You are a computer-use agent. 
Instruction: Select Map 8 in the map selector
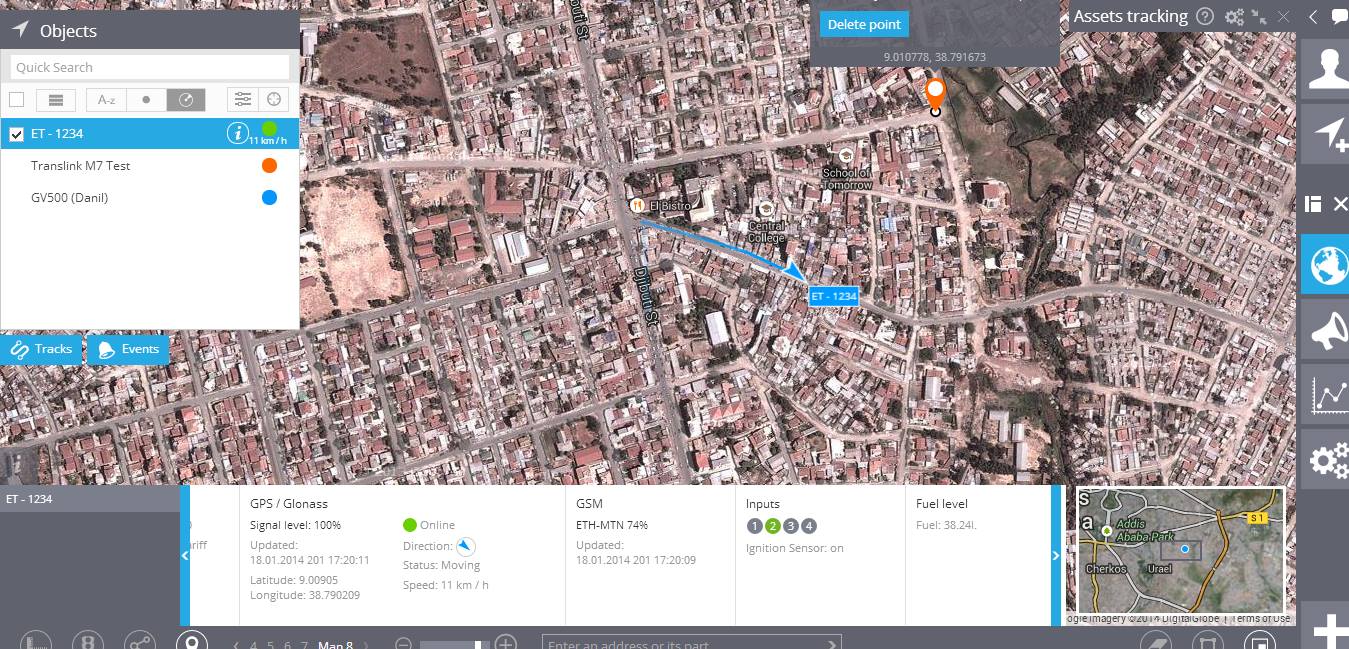335,645
